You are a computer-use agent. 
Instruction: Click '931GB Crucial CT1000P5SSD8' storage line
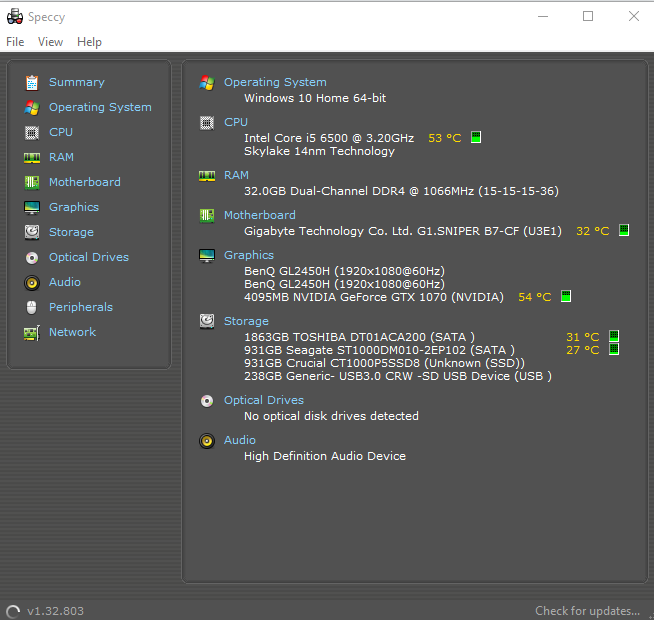point(384,363)
